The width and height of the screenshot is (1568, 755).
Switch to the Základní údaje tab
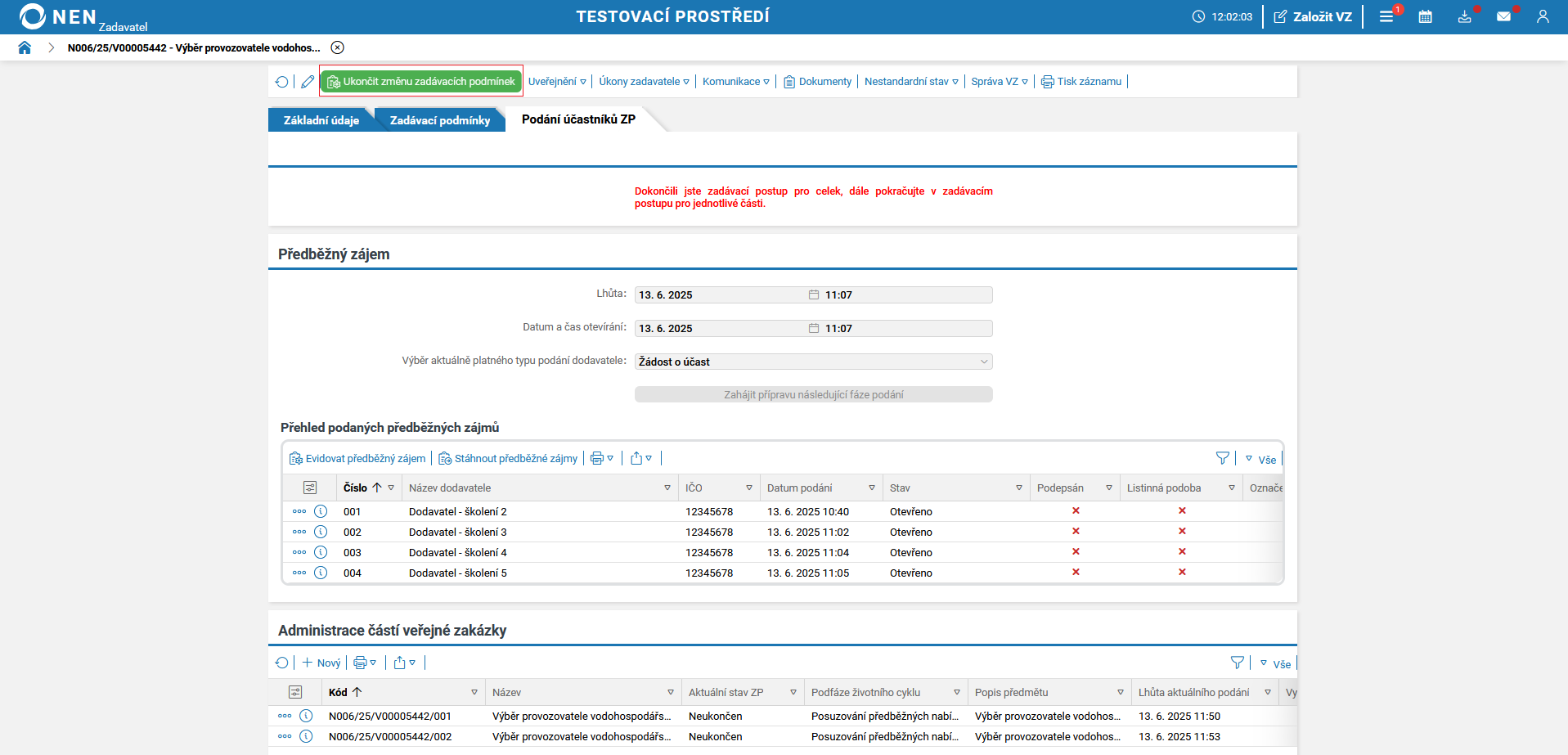[x=321, y=120]
